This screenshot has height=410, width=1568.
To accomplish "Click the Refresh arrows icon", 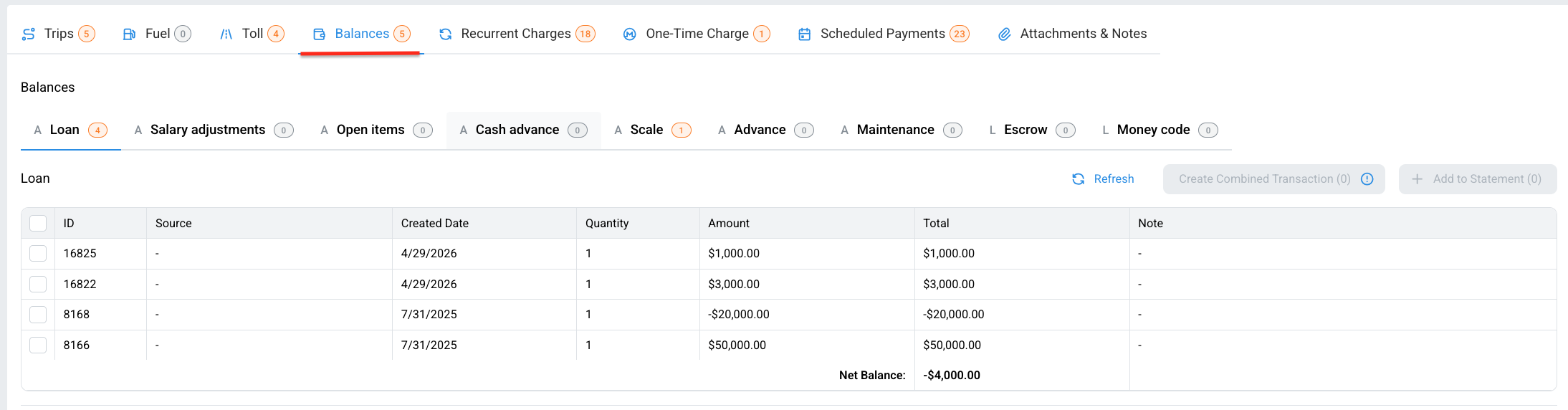I will click(x=1079, y=179).
